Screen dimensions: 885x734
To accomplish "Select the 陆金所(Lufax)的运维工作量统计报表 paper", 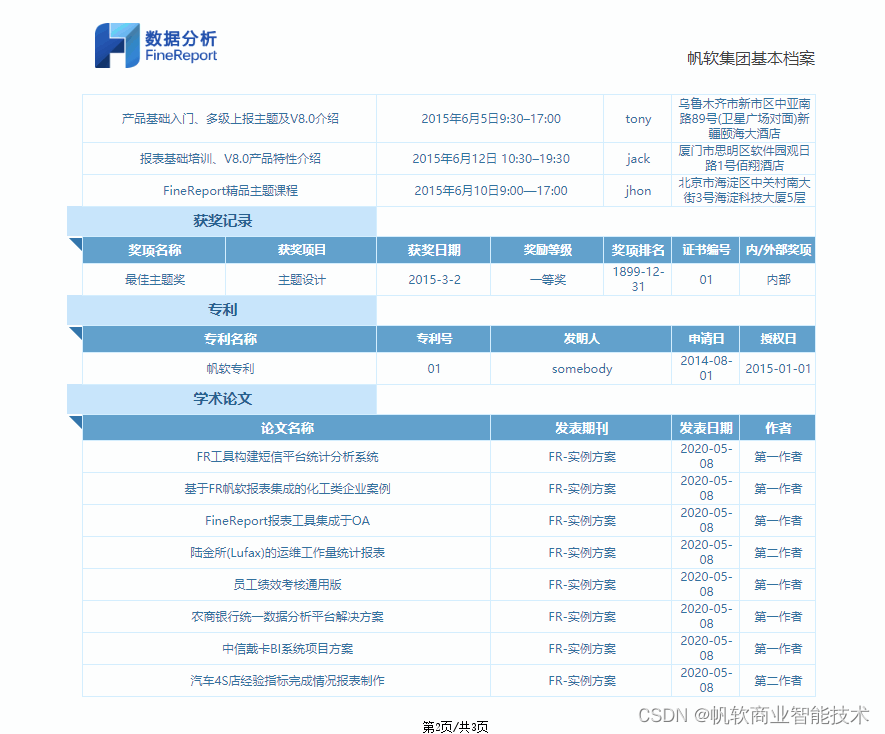I will pyautogui.click(x=287, y=553).
